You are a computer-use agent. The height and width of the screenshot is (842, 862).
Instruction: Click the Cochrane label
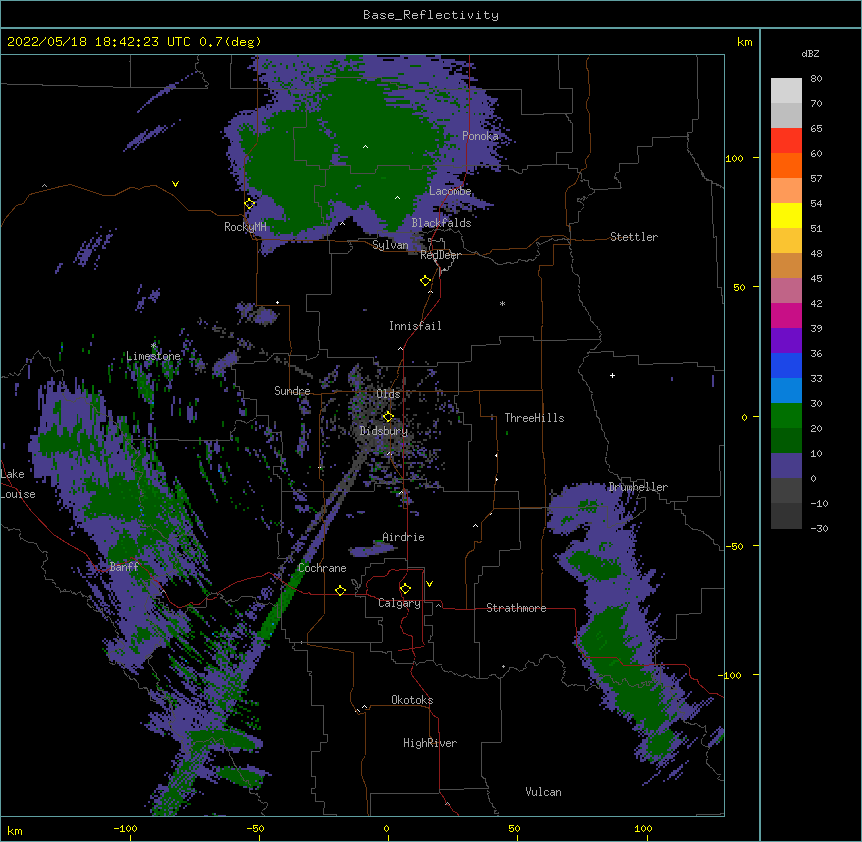[322, 568]
